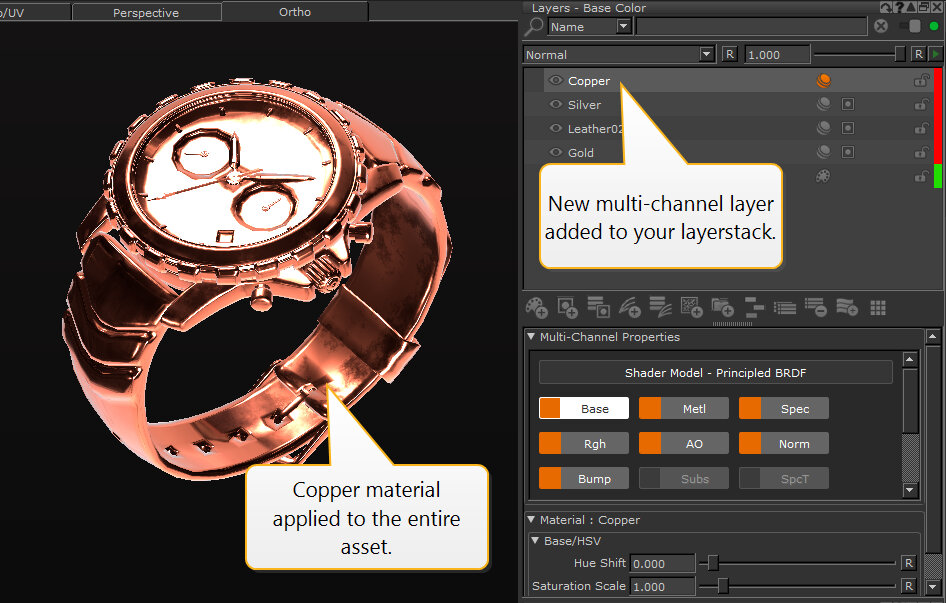Image resolution: width=946 pixels, height=603 pixels.
Task: Collapse the Multi-Channel Properties section
Action: pos(532,337)
